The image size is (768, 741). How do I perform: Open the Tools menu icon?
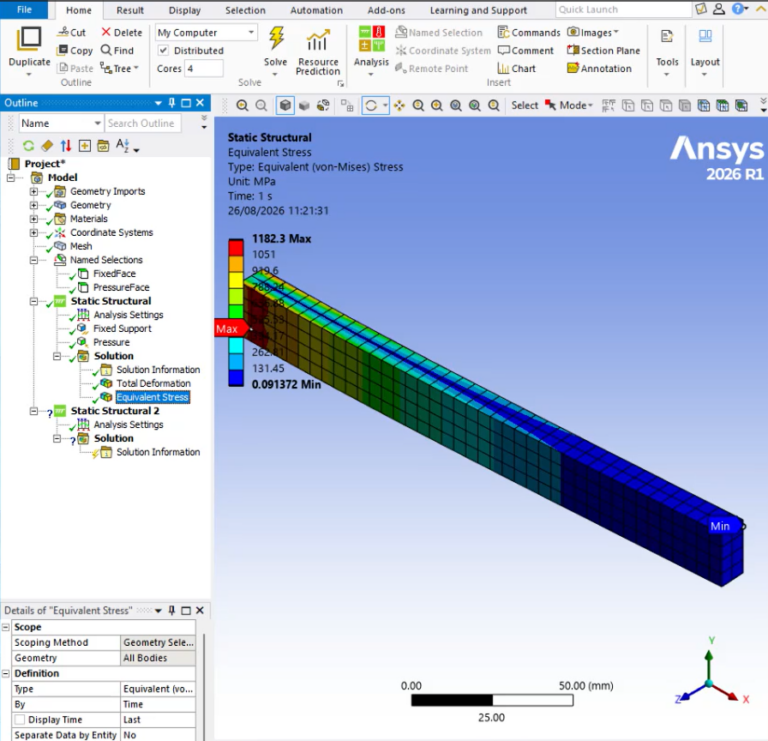click(667, 37)
